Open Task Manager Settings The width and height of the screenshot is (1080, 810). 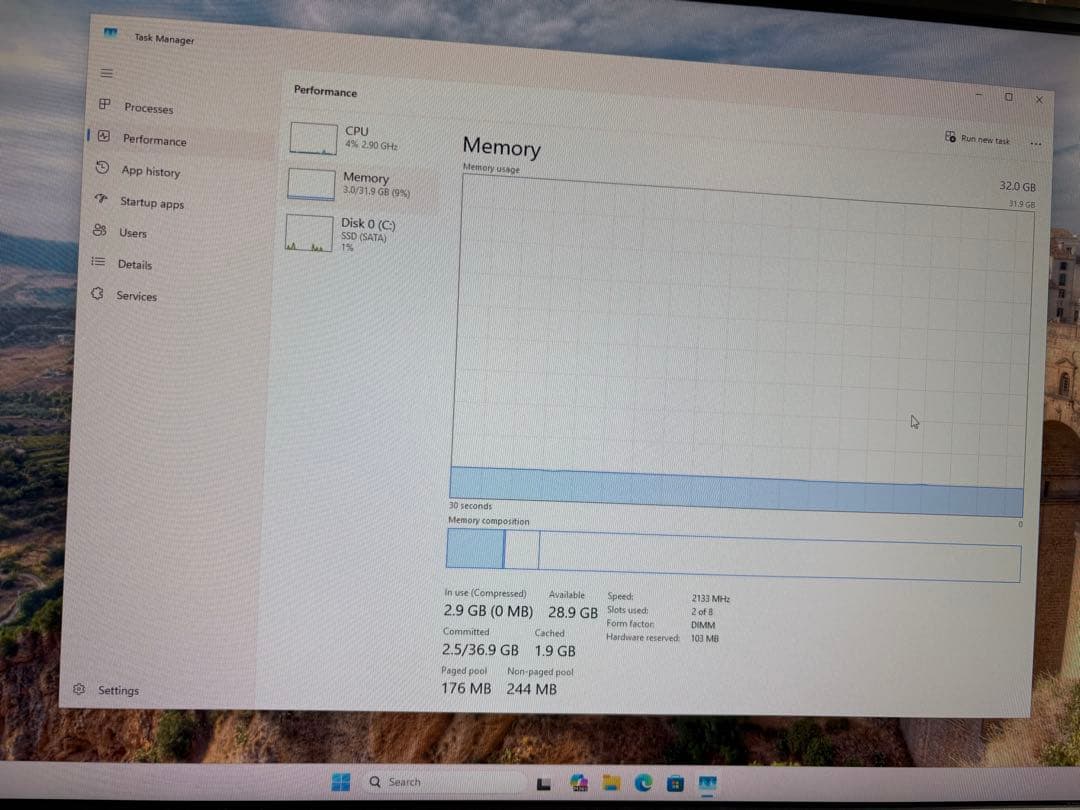(118, 690)
